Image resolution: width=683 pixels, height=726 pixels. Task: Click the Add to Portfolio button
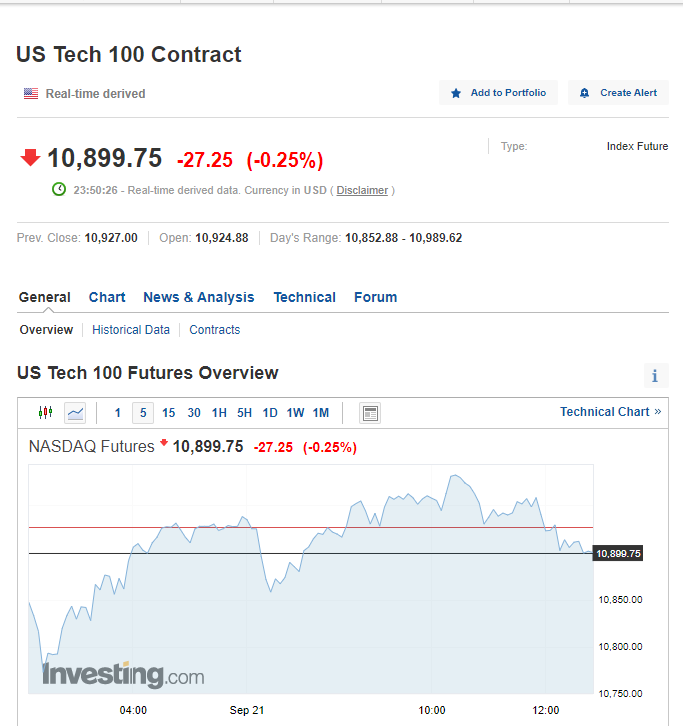pyautogui.click(x=498, y=93)
